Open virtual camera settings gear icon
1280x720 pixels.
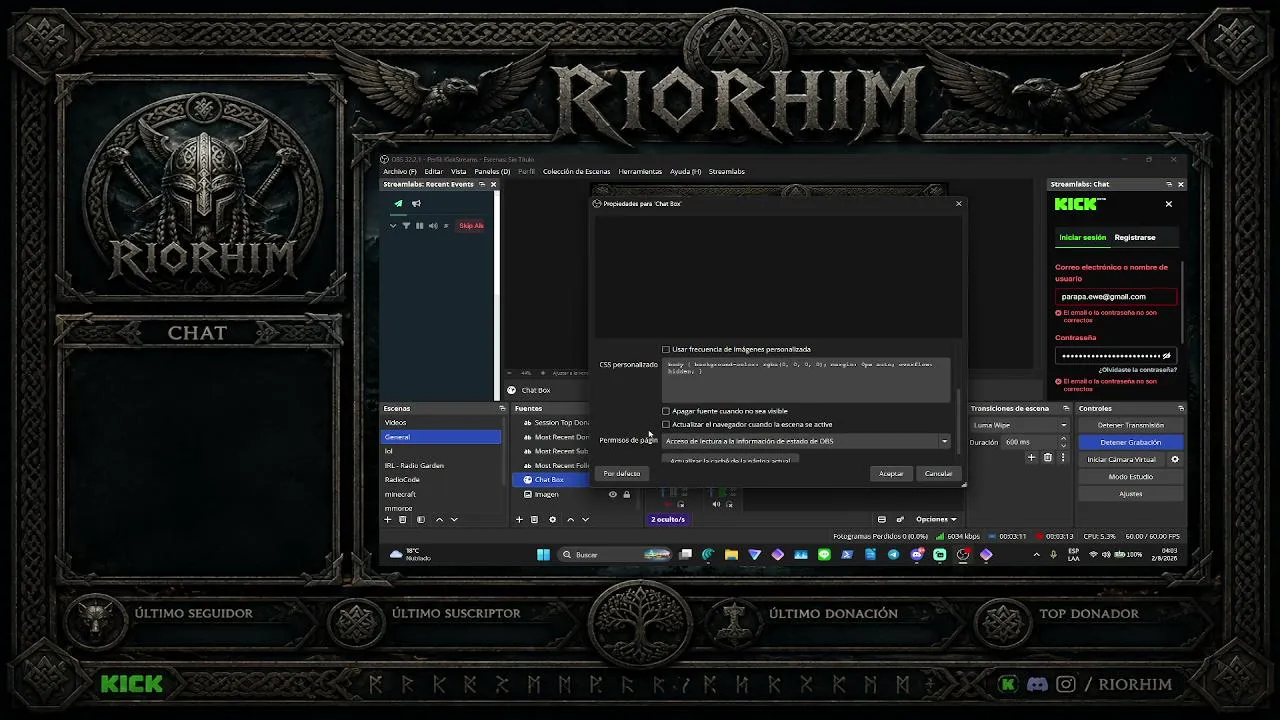[x=1175, y=460]
